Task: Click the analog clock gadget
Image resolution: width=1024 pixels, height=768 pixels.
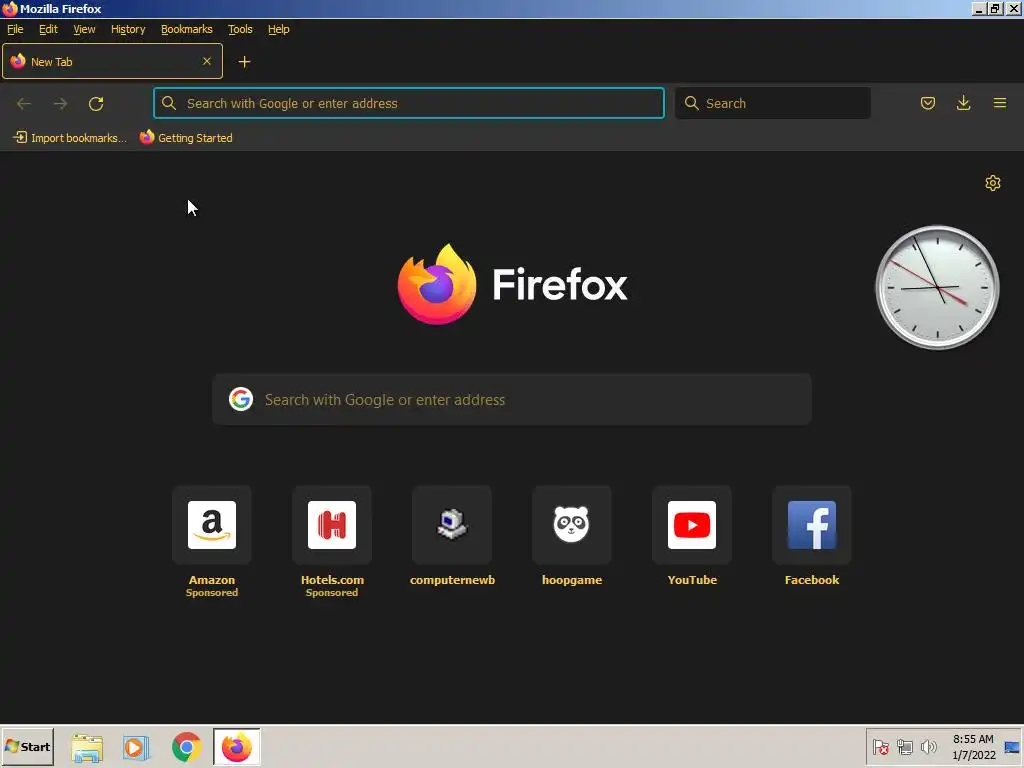Action: click(x=937, y=287)
